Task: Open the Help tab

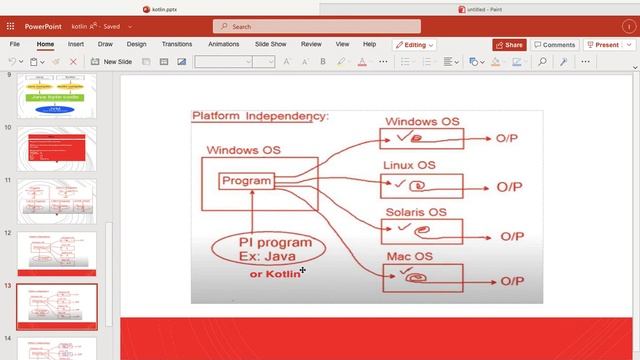Action: click(x=369, y=44)
